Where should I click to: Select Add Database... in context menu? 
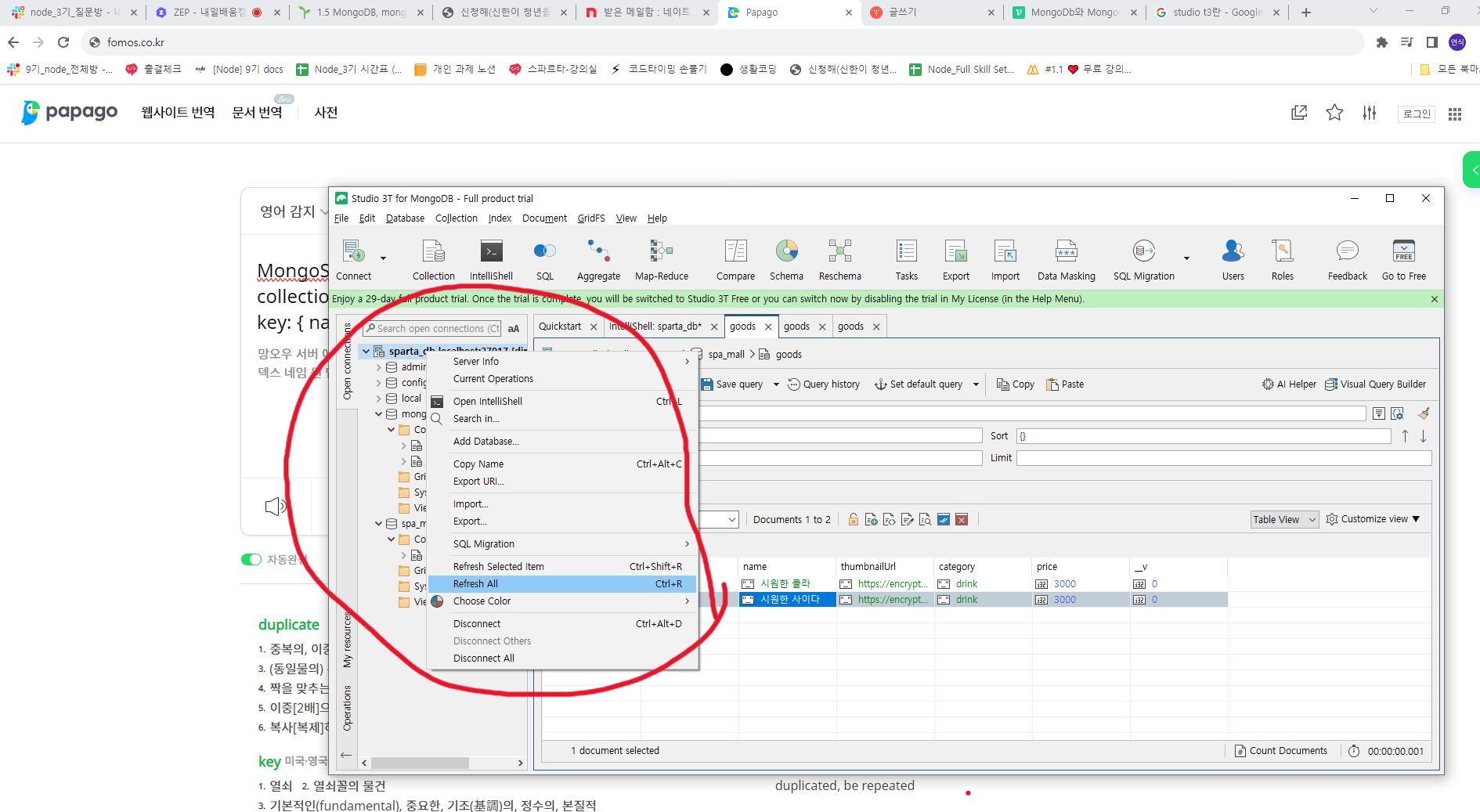pyautogui.click(x=562, y=442)
